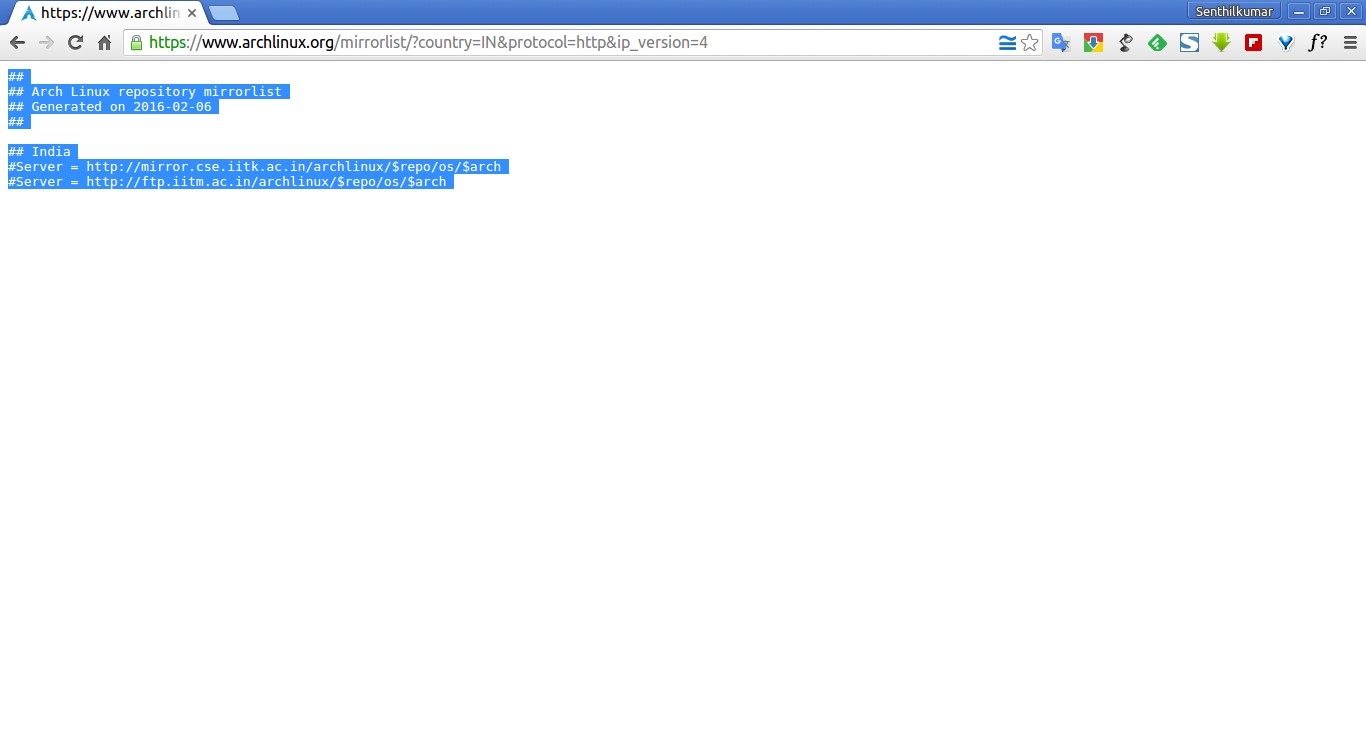Open the green download arrow extension
Image resolution: width=1366 pixels, height=744 pixels.
tap(1221, 43)
